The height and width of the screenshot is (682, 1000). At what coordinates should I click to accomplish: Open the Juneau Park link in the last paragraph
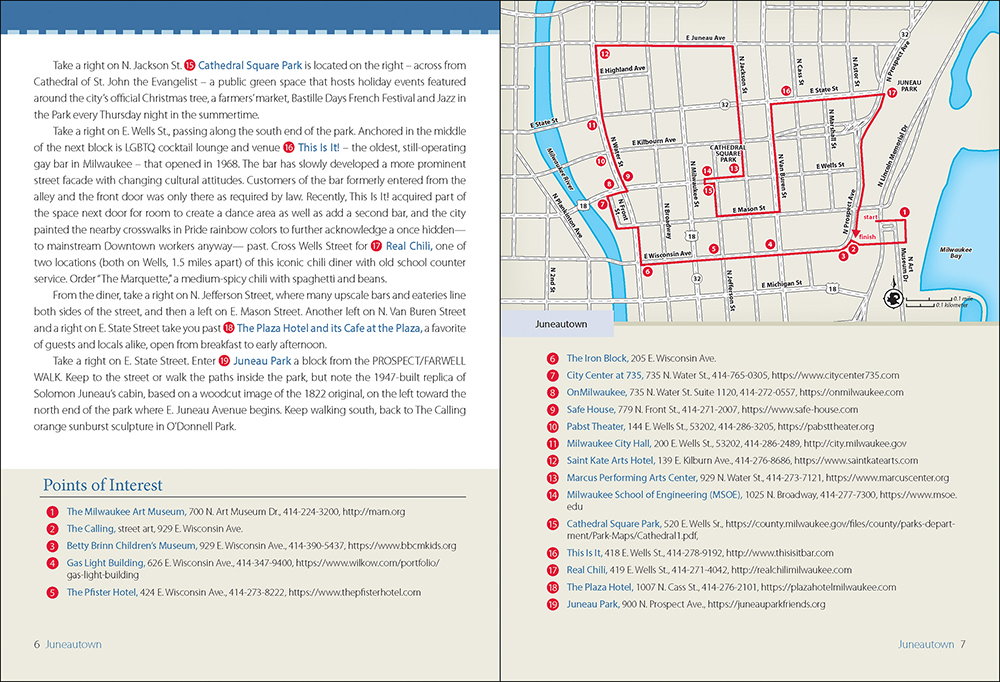click(x=262, y=361)
